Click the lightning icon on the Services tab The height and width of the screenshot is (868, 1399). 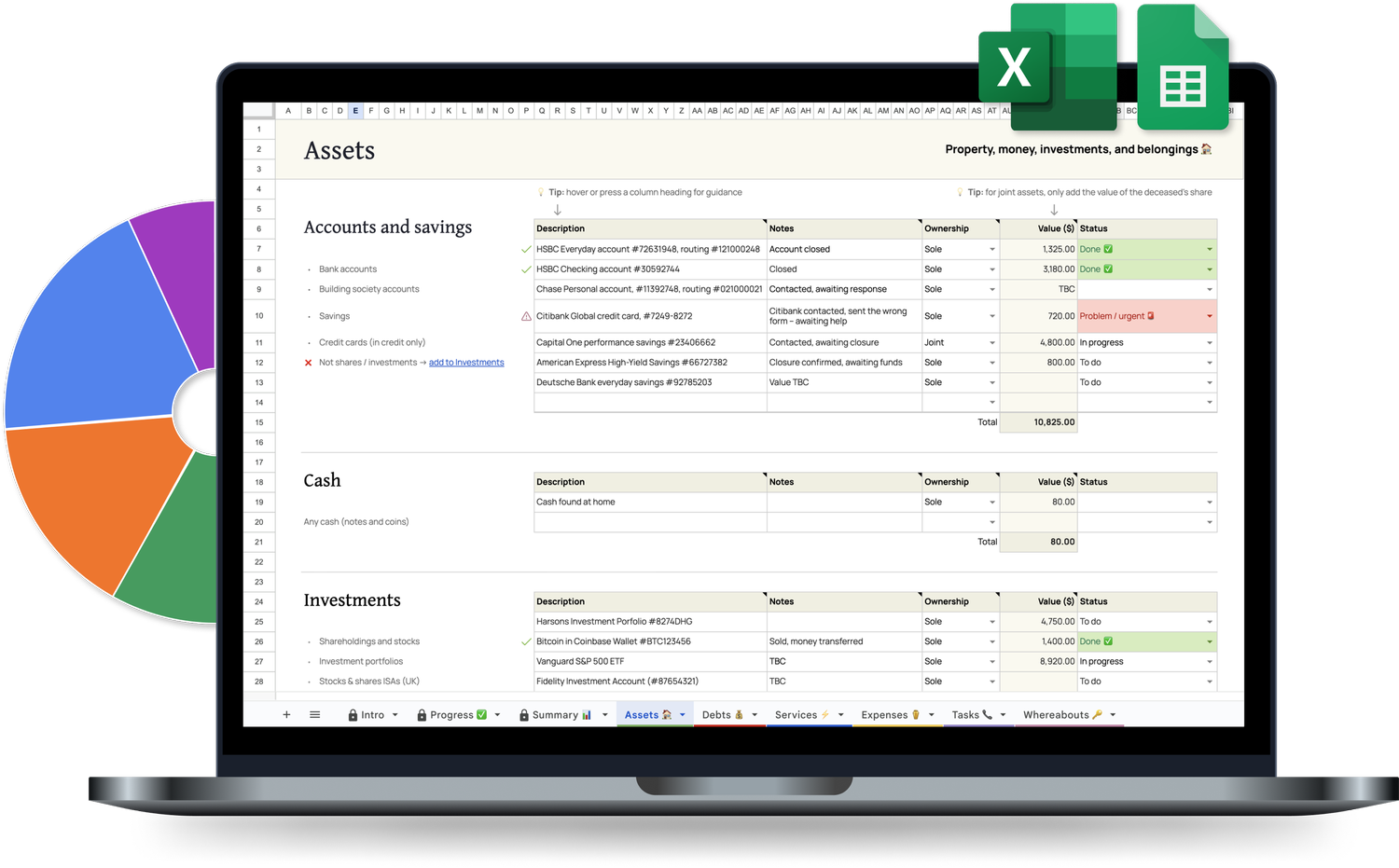[x=824, y=714]
